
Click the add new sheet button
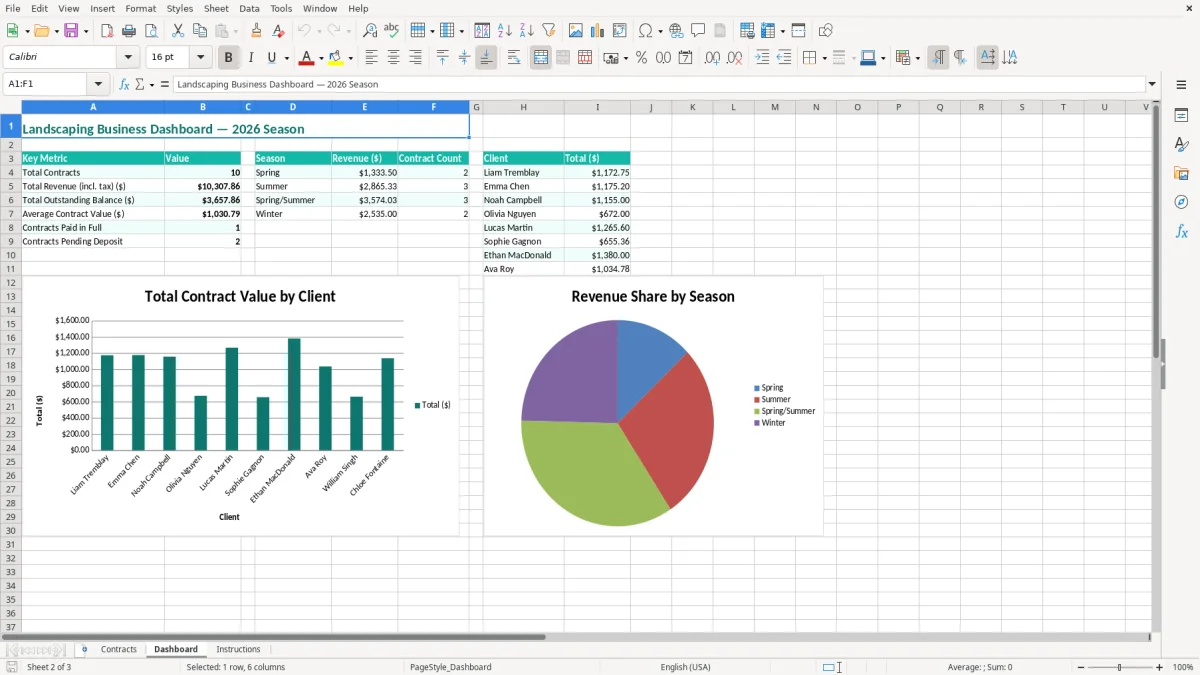pyautogui.click(x=84, y=649)
